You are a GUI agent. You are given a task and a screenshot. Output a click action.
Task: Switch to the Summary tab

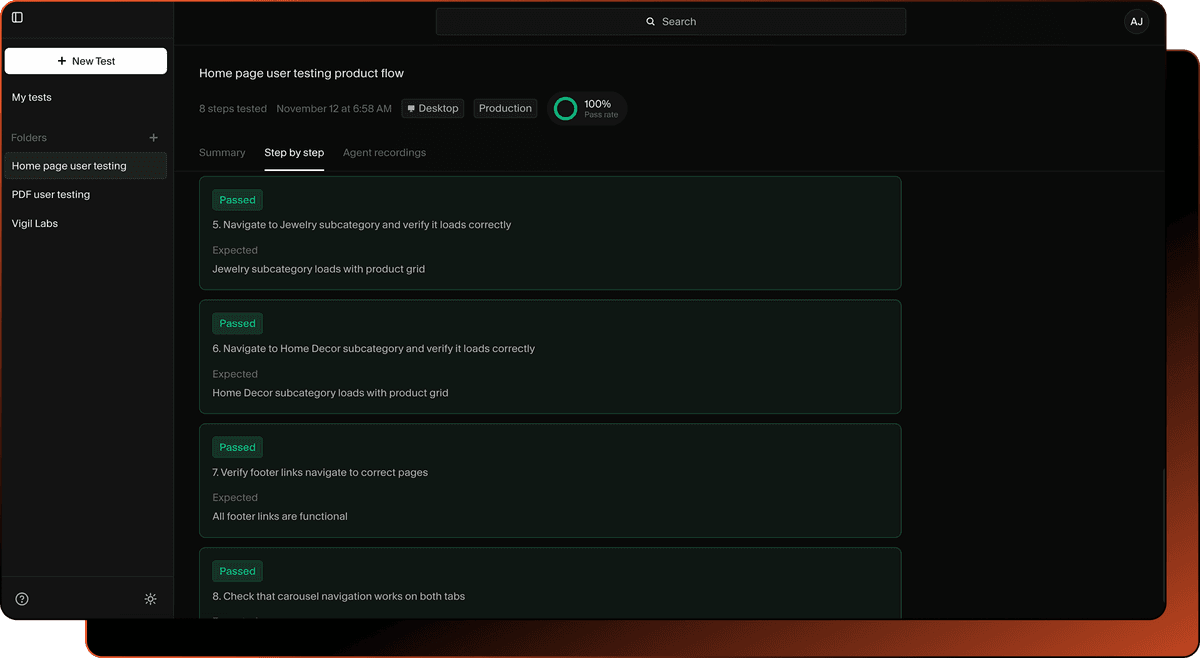coord(222,153)
